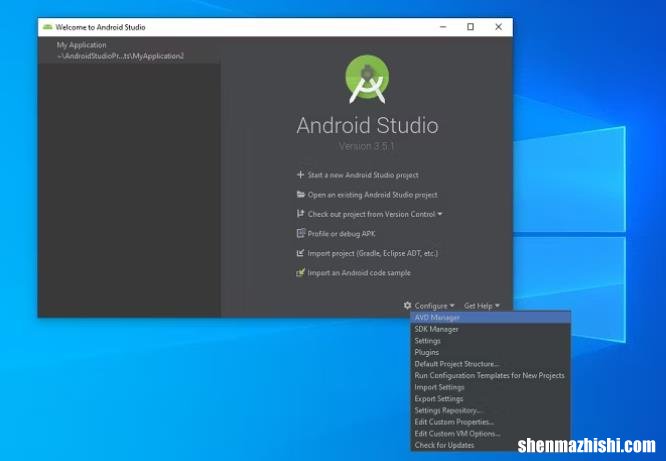This screenshot has height=461, width=666.
Task: Choose Export Settings menu entry
Action: 491,399
